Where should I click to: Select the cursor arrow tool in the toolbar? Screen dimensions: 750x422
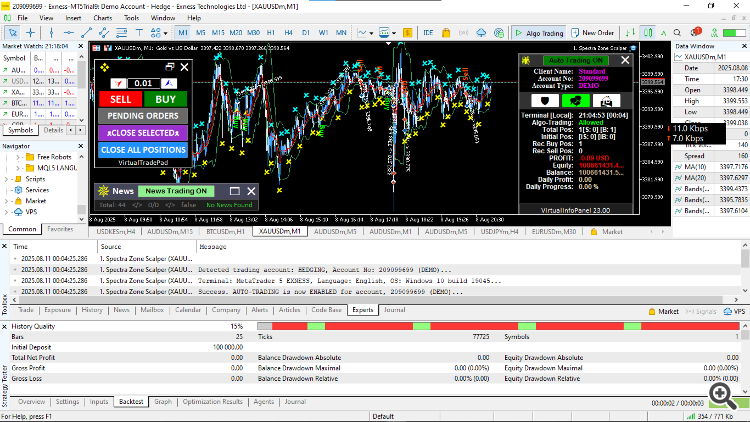(x=12, y=33)
